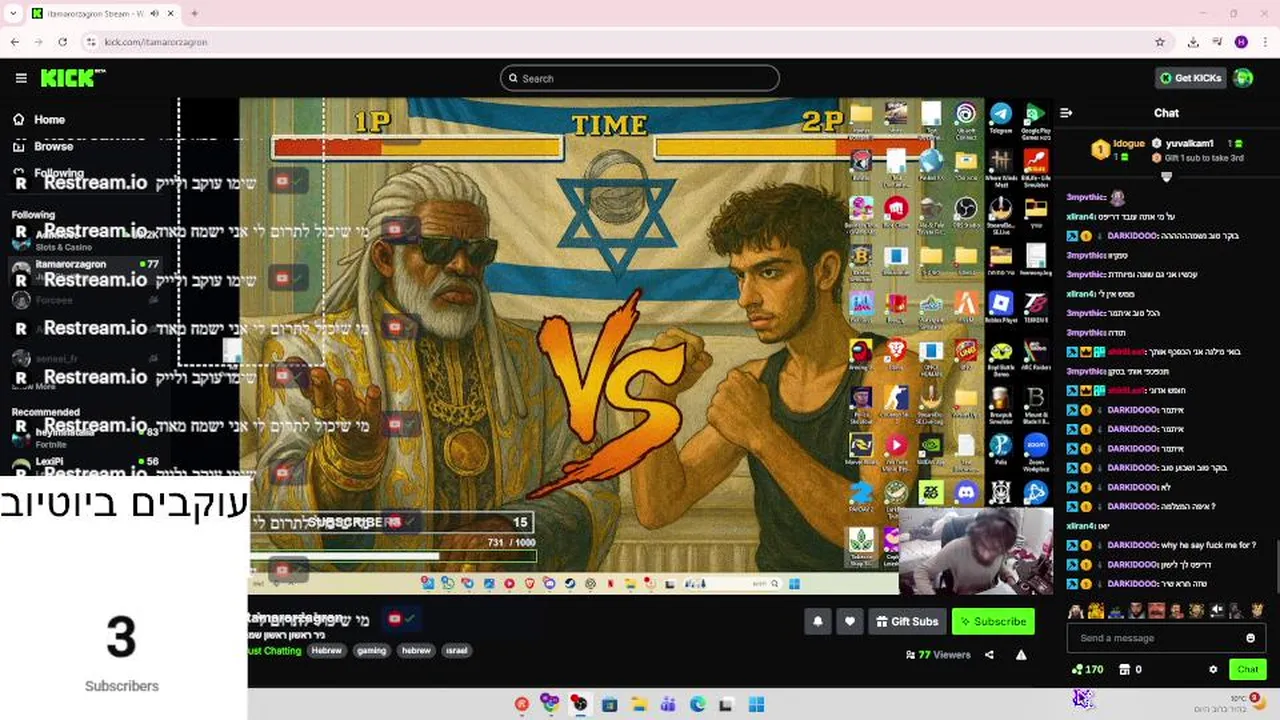Click ldogue on gift leaderboard
Image resolution: width=1280 pixels, height=720 pixels.
coord(1129,144)
